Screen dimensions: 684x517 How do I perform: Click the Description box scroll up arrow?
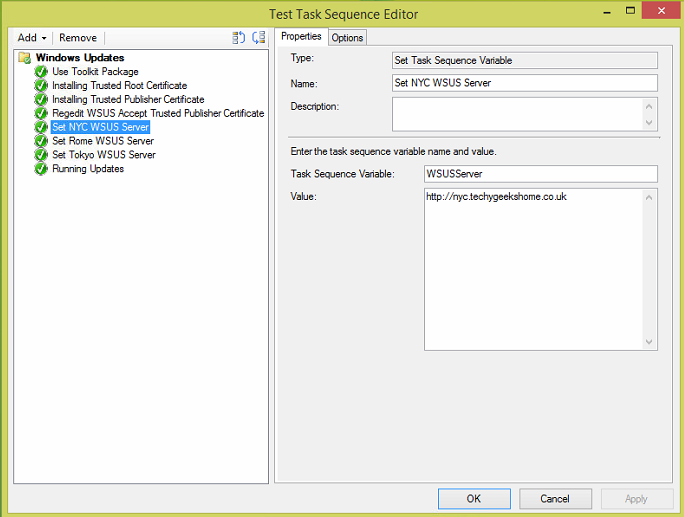pos(650,105)
